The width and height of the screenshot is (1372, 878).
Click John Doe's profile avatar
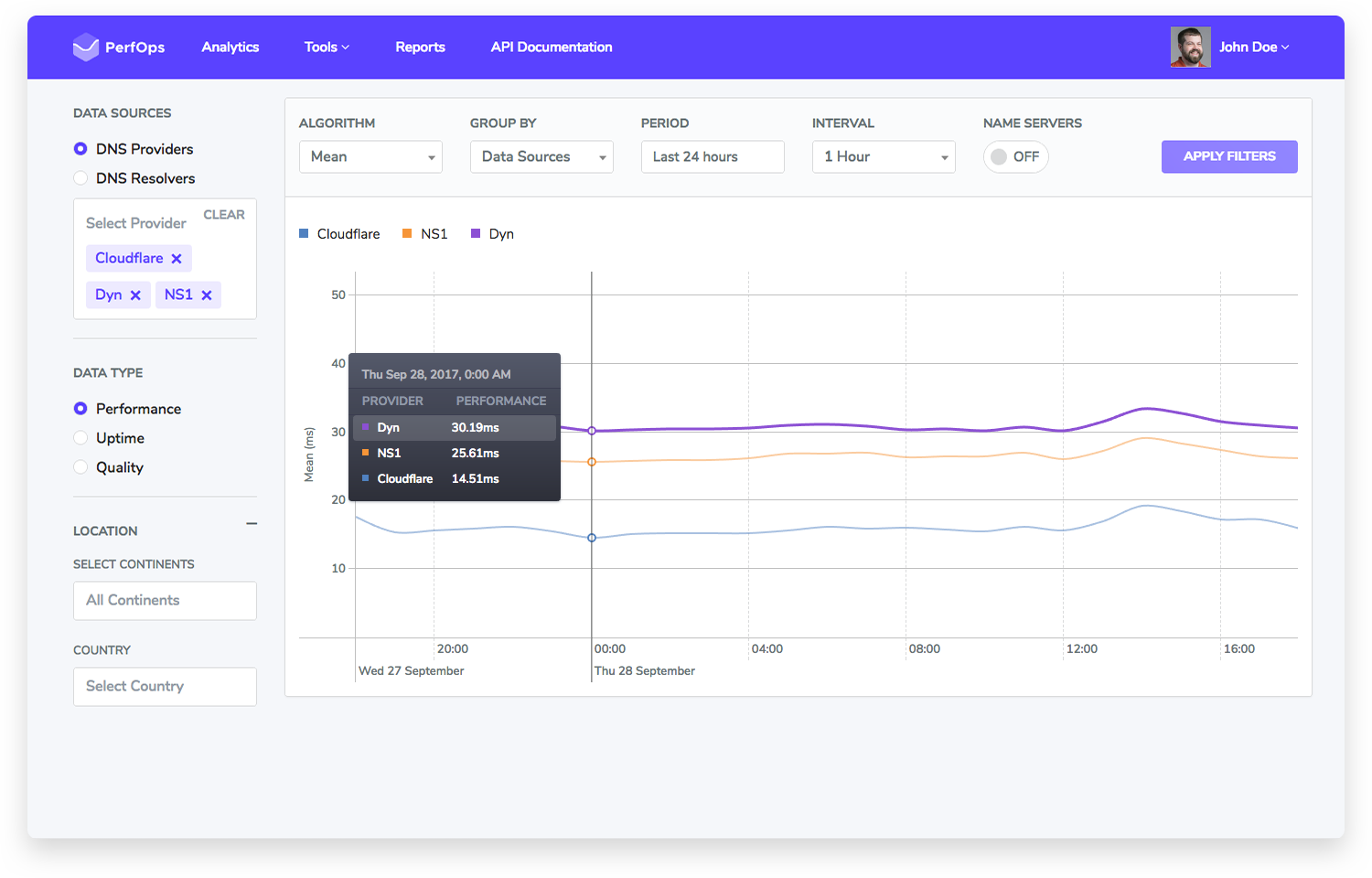[1190, 47]
